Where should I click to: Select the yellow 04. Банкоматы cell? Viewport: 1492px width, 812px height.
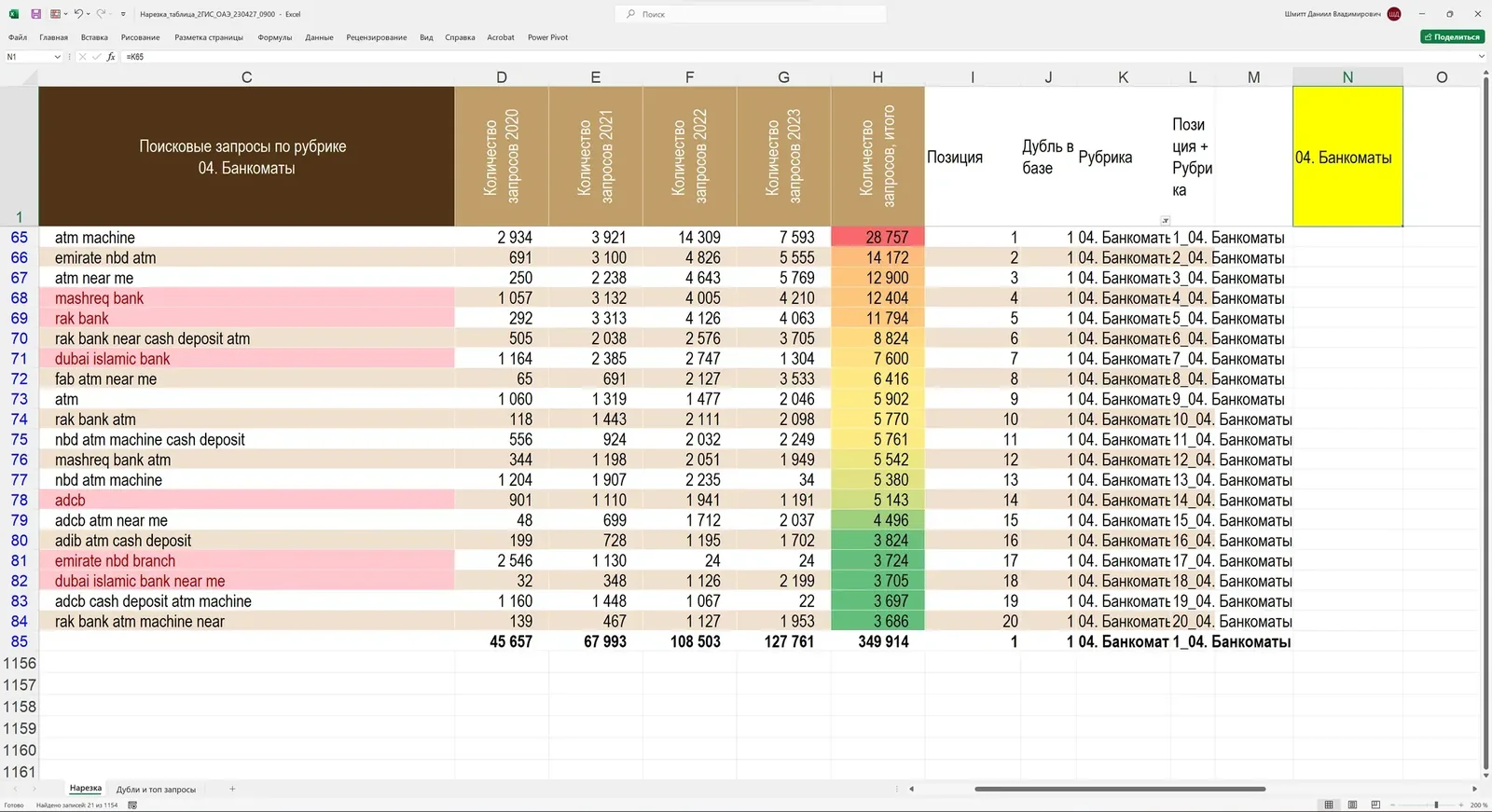[x=1347, y=157]
